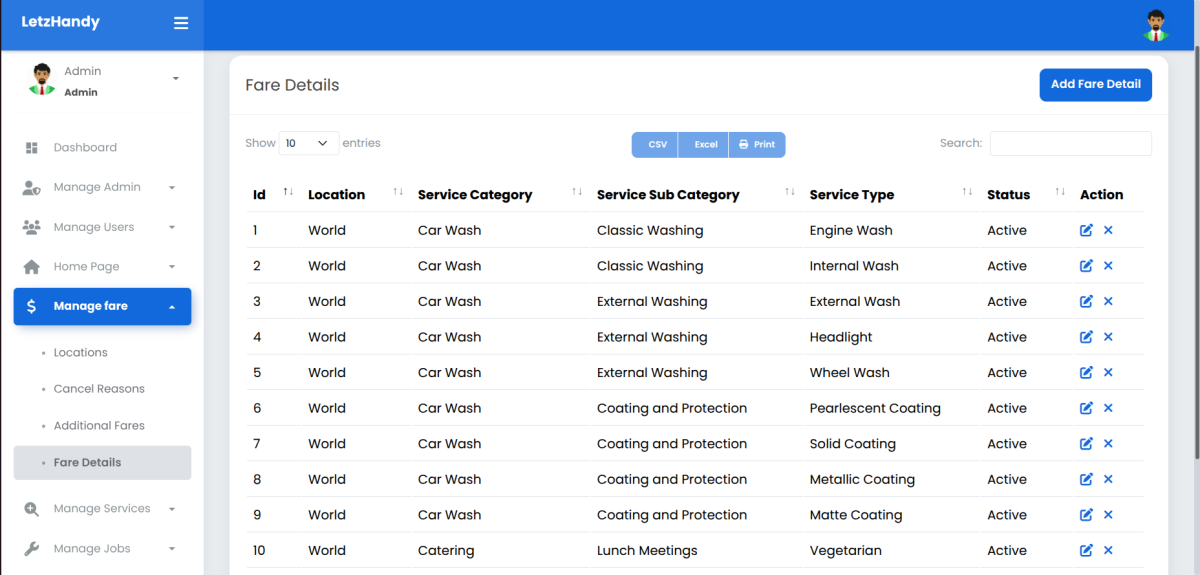Delete the Wheel Wash fare row

(x=1108, y=372)
